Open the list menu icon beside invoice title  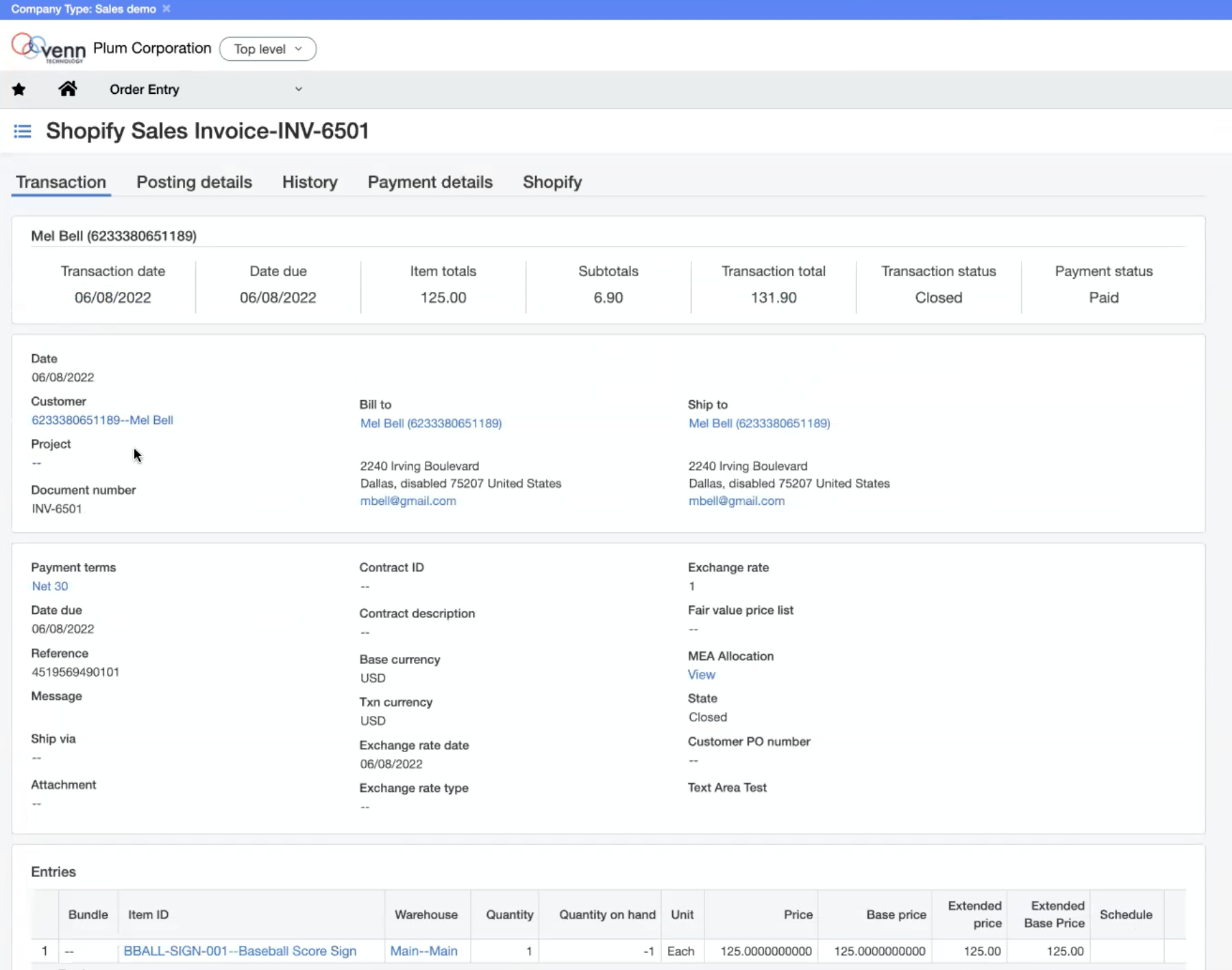tap(23, 131)
